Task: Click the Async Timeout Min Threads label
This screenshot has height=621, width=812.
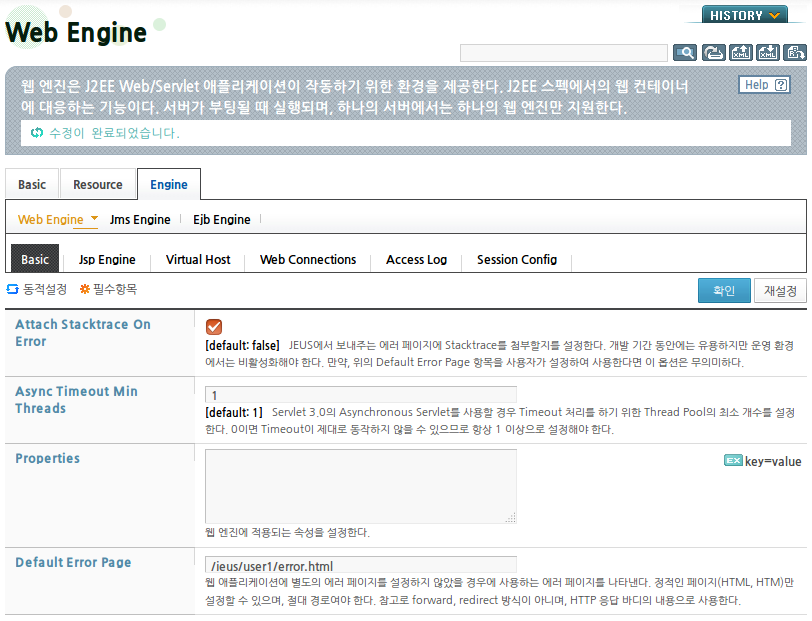Action: click(77, 399)
